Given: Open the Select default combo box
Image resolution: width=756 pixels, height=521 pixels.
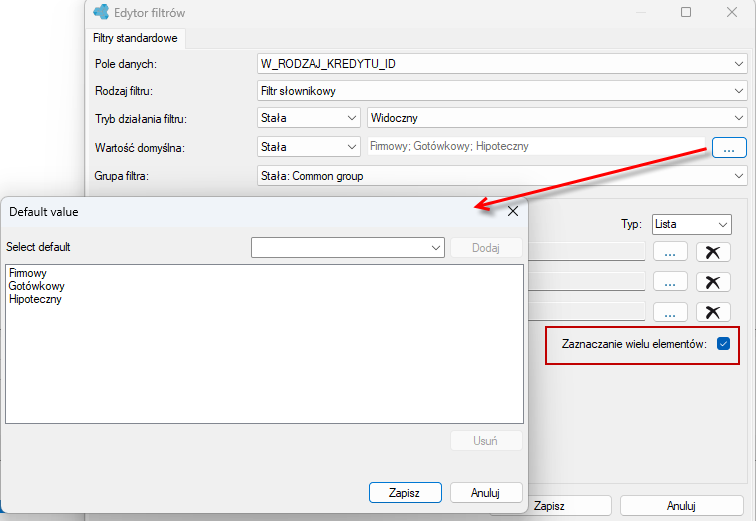Looking at the screenshot, I should pyautogui.click(x=348, y=247).
